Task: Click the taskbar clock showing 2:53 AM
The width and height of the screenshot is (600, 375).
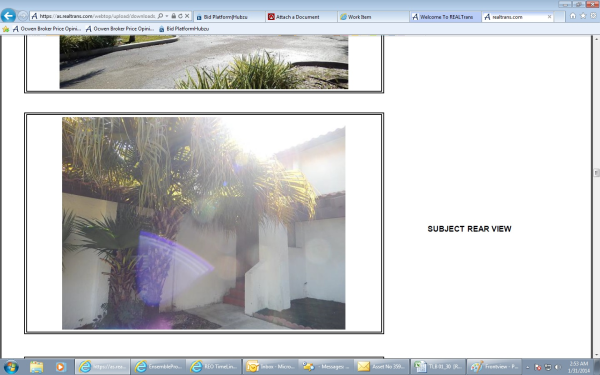Action: [579, 367]
